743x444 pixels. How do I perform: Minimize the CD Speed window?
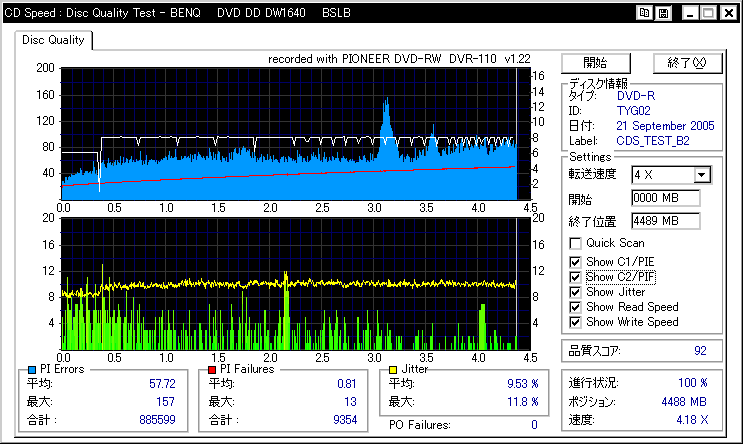(689, 13)
